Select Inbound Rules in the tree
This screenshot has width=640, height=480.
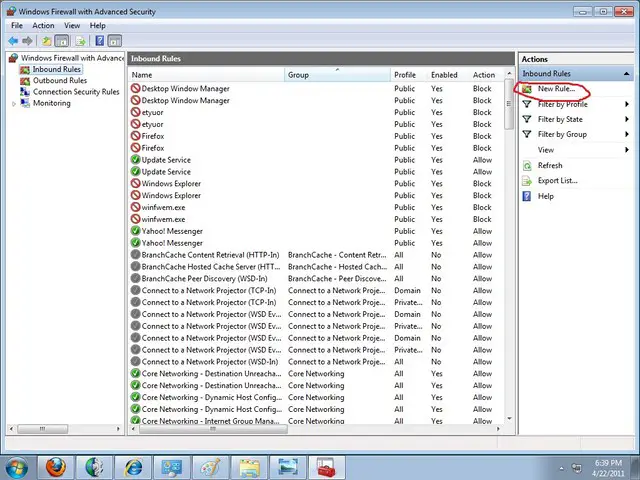[x=56, y=69]
